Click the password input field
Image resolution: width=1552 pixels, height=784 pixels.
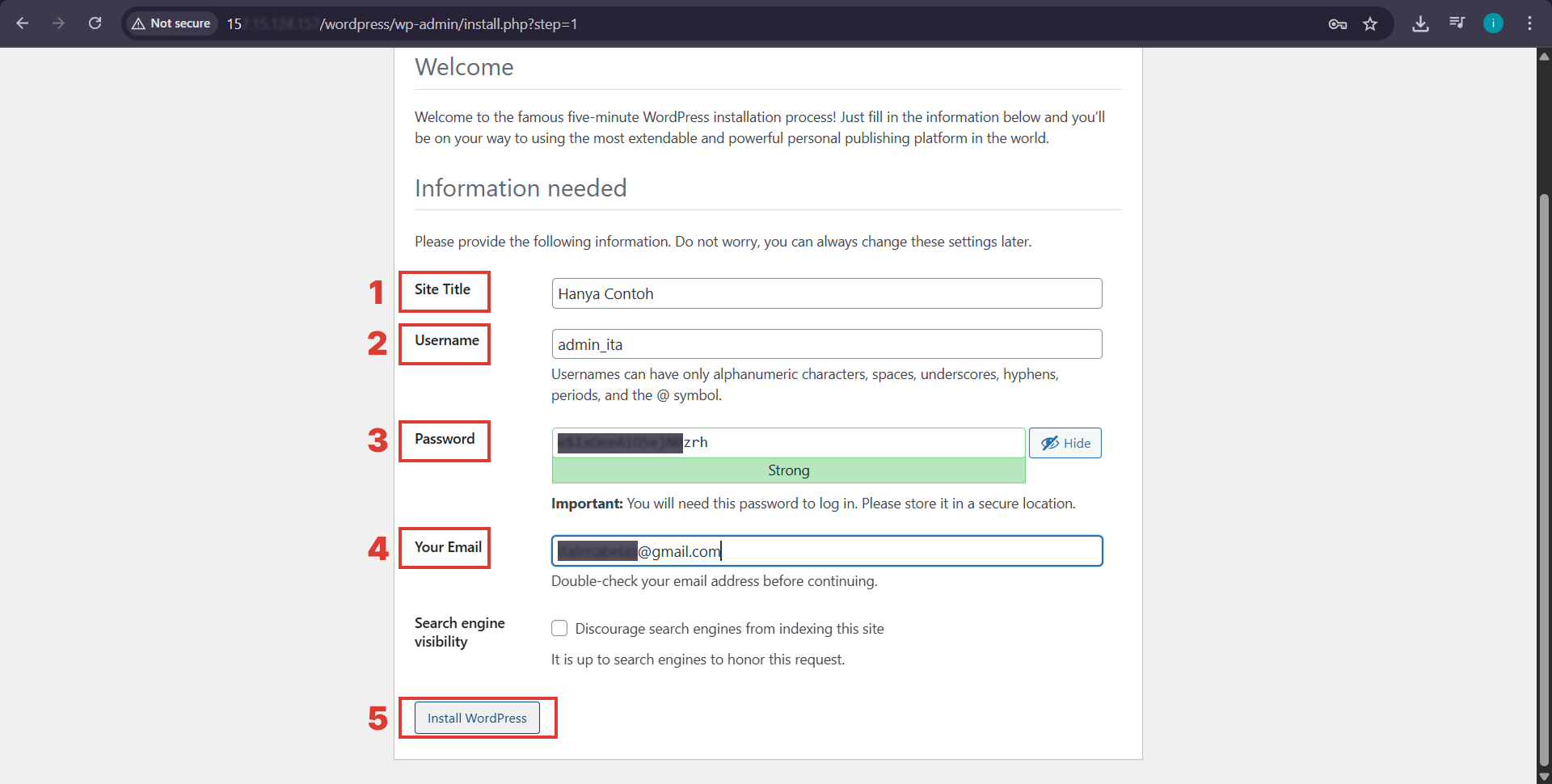point(788,442)
